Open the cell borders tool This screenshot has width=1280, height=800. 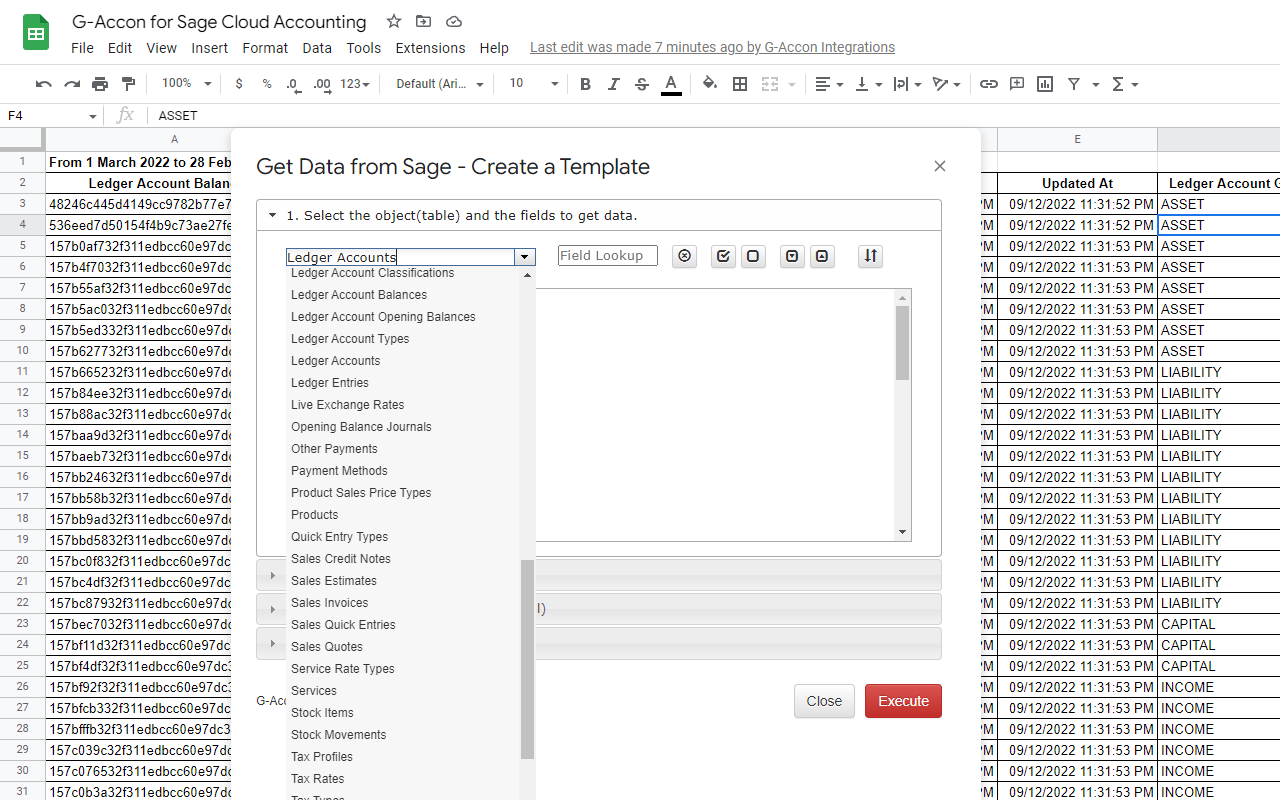[x=740, y=84]
